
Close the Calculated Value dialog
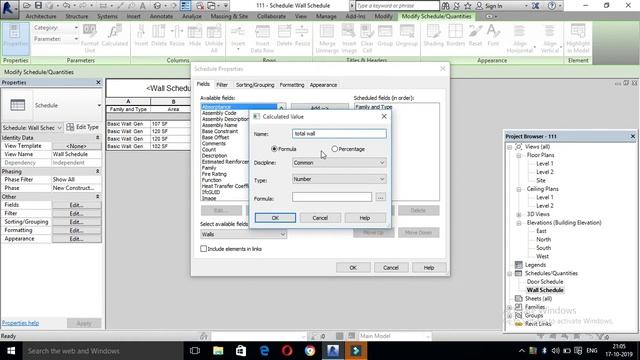point(384,116)
